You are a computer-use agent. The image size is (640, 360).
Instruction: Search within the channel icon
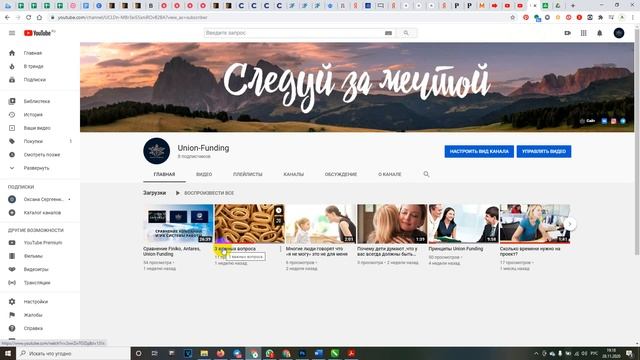(427, 174)
